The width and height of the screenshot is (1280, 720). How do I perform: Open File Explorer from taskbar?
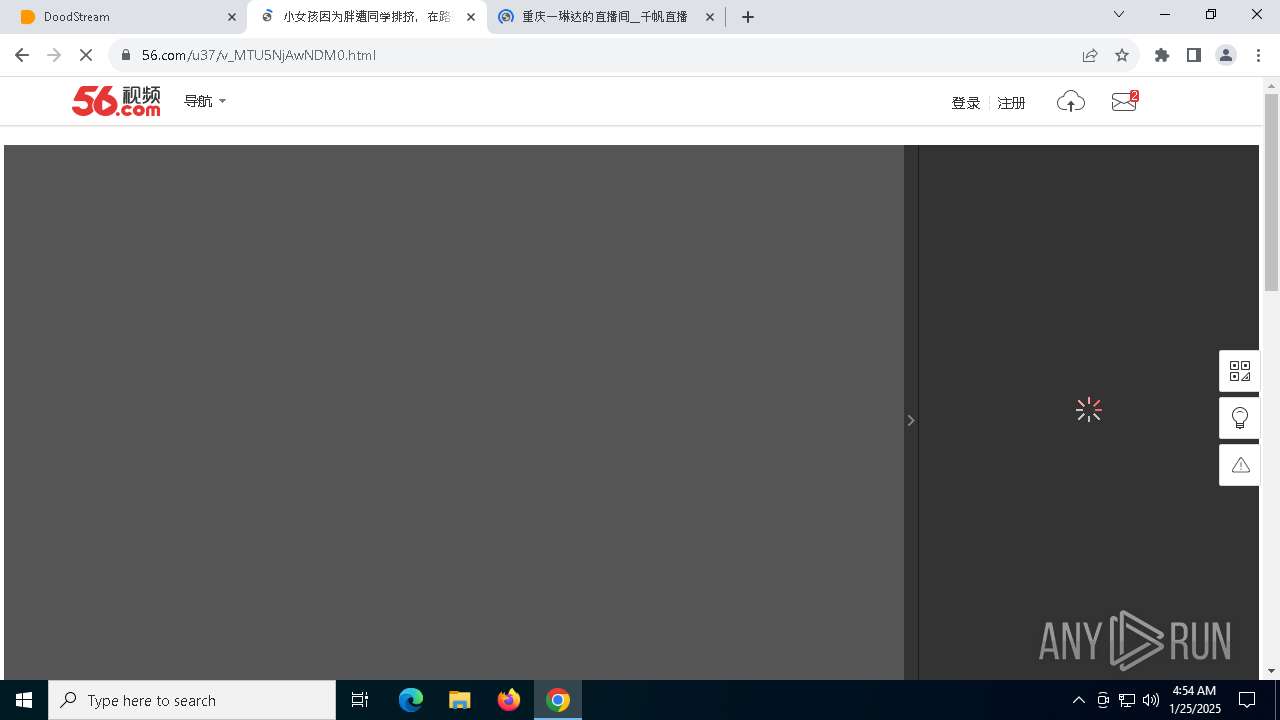coord(460,700)
